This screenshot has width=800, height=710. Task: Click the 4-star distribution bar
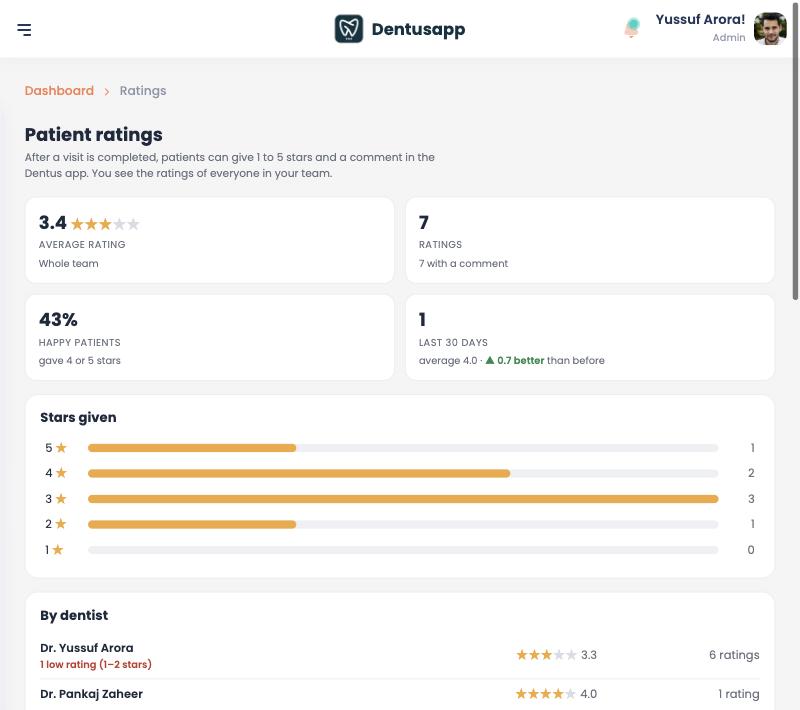[x=403, y=473]
